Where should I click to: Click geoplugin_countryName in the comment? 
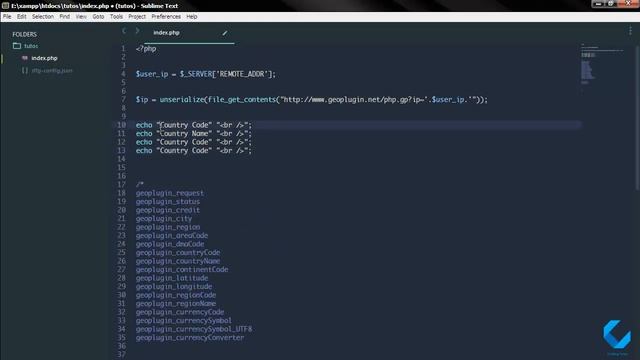178,261
